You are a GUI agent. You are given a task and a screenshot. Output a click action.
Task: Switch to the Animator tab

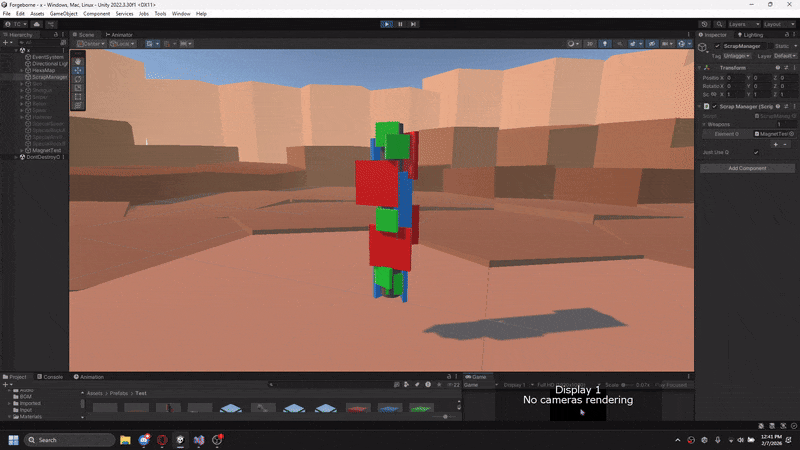pyautogui.click(x=119, y=35)
